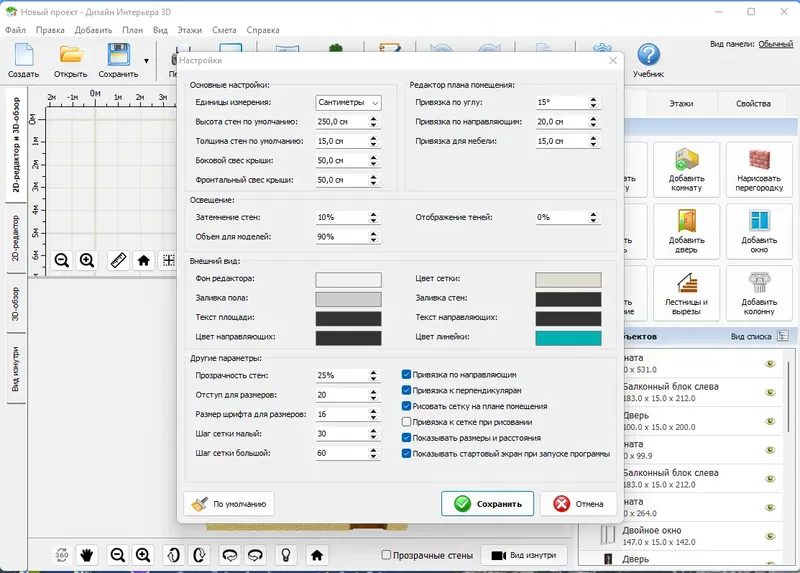Adjust the Затемнение стен 10% spinner

(x=373, y=217)
